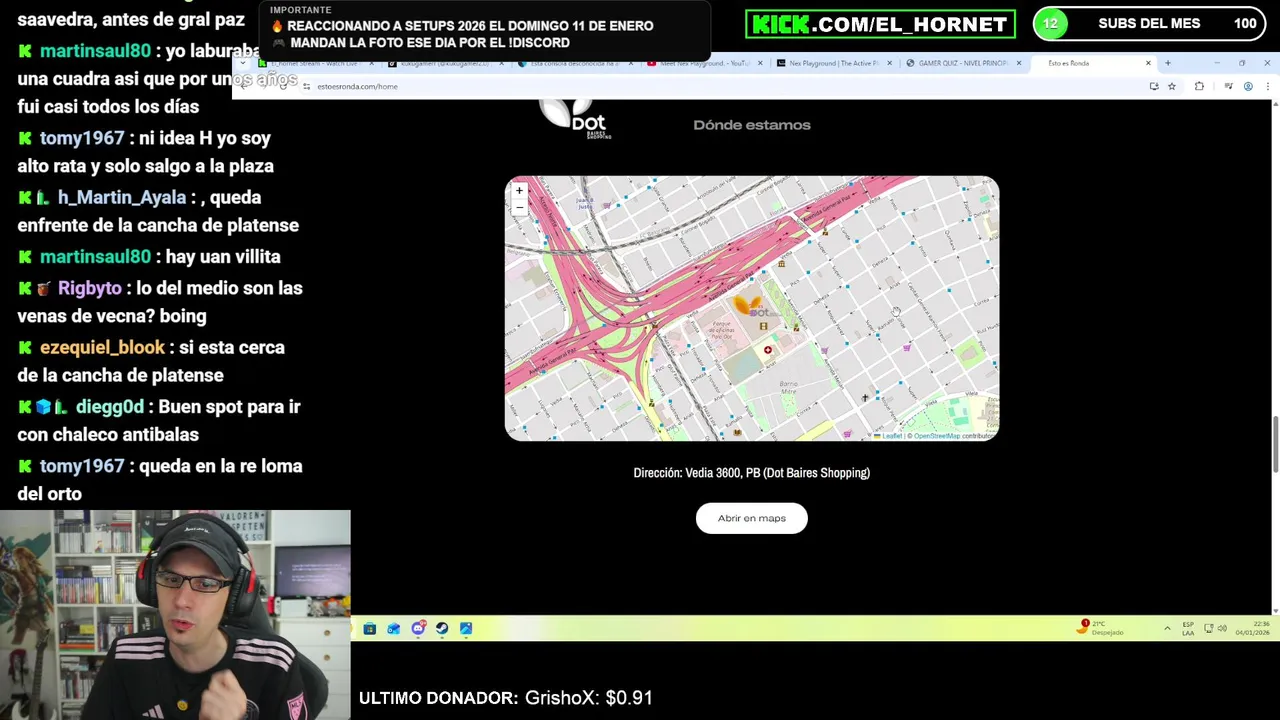
Task: Click tomy1967 beside 'ni idea H'
Action: click(x=82, y=138)
